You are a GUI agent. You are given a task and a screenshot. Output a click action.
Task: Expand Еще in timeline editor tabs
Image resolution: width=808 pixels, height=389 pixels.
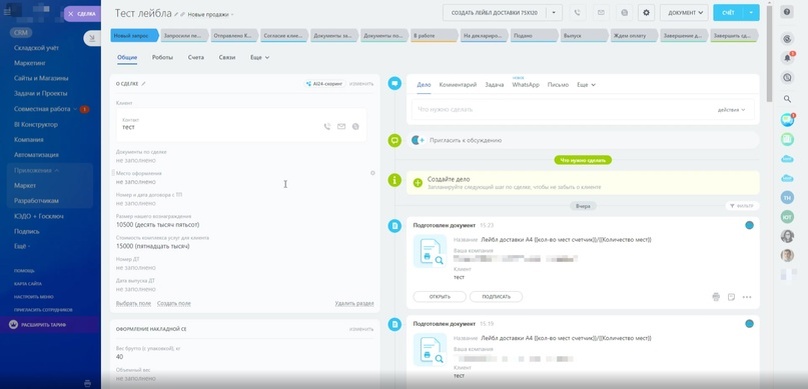[586, 84]
